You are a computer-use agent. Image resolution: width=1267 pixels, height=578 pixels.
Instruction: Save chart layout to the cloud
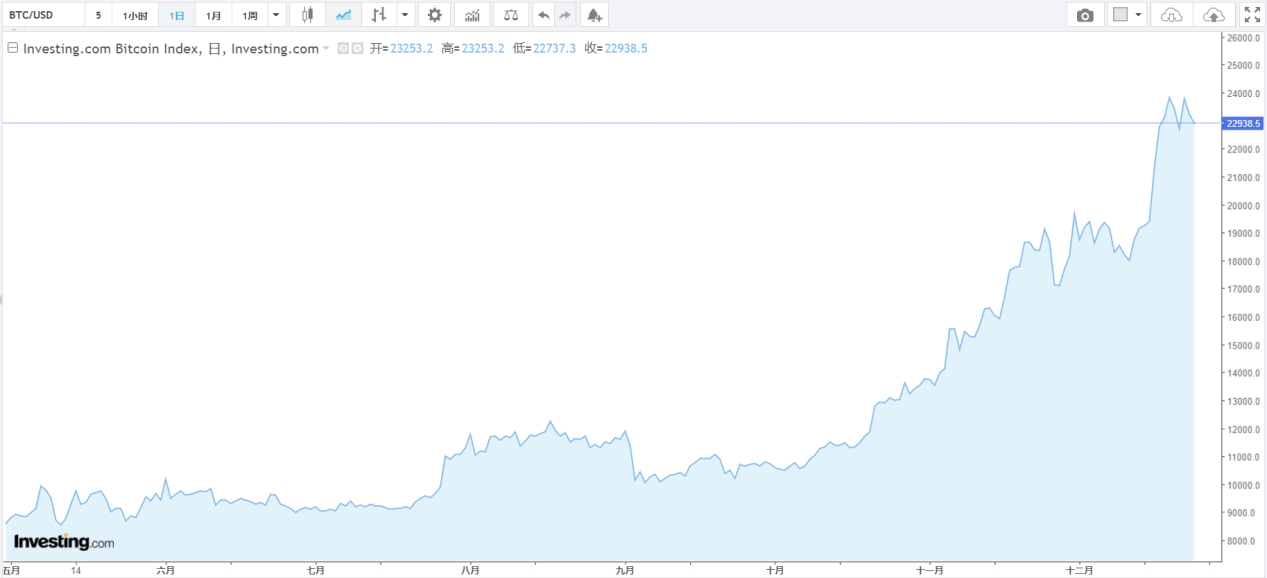pos(1213,15)
